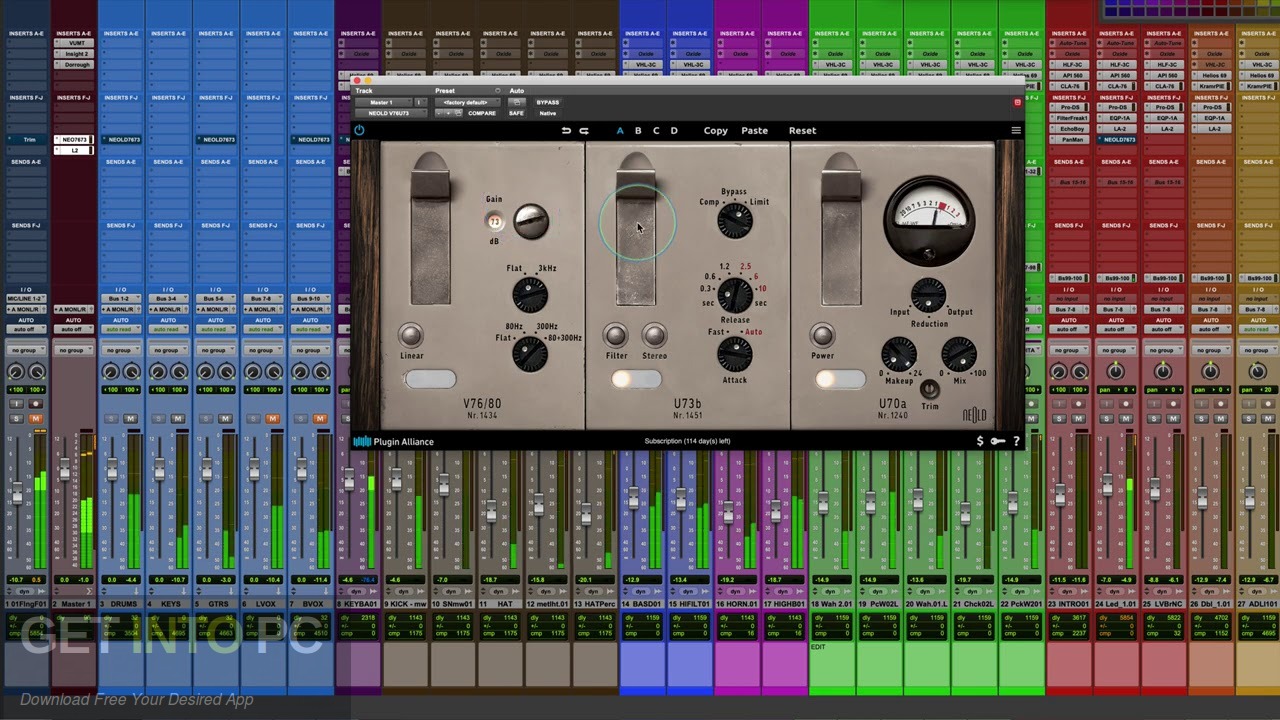Open the no group dropdown on BVOX track

[x=309, y=350]
